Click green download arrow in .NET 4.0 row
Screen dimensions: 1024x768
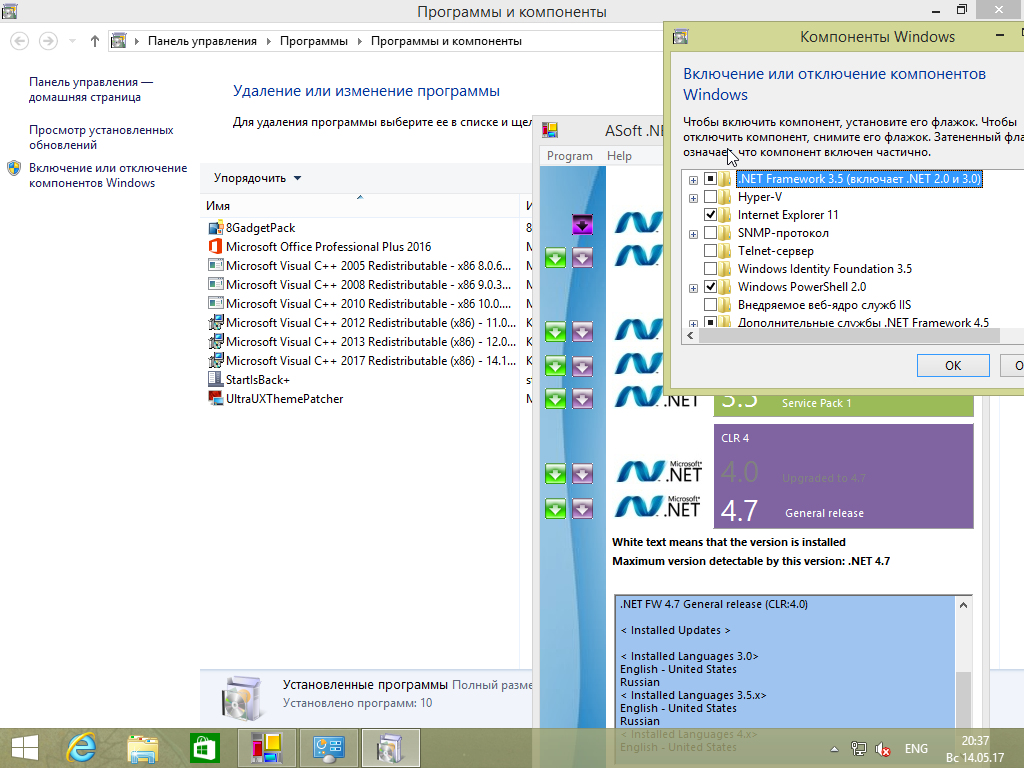point(555,473)
